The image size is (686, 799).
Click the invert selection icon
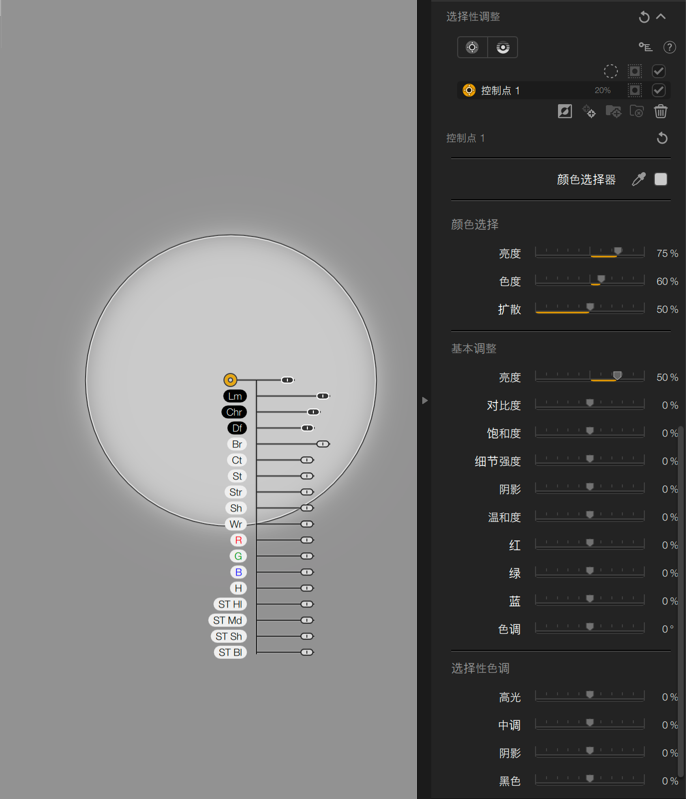point(565,111)
